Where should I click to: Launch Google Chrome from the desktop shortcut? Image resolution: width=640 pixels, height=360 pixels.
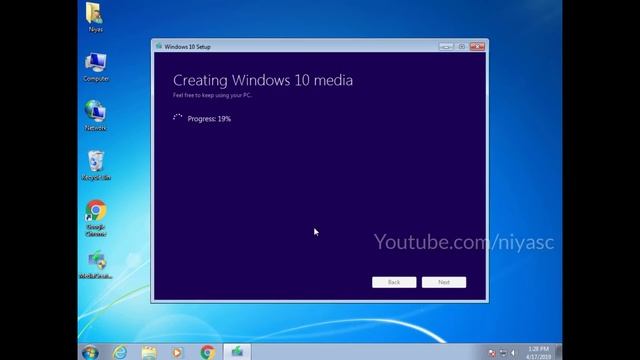(x=96, y=218)
